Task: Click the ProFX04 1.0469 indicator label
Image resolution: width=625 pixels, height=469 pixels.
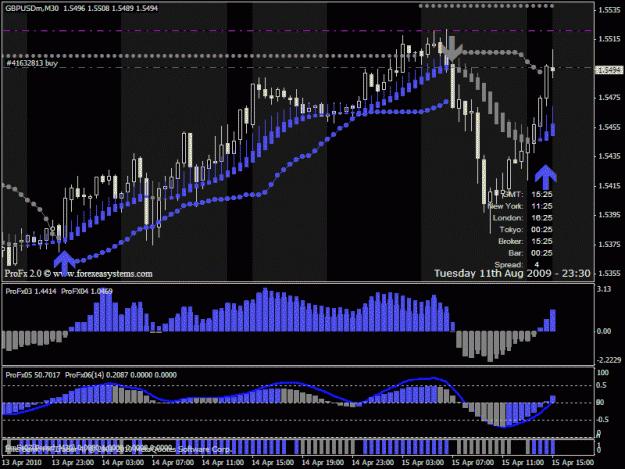Action: [x=87, y=291]
